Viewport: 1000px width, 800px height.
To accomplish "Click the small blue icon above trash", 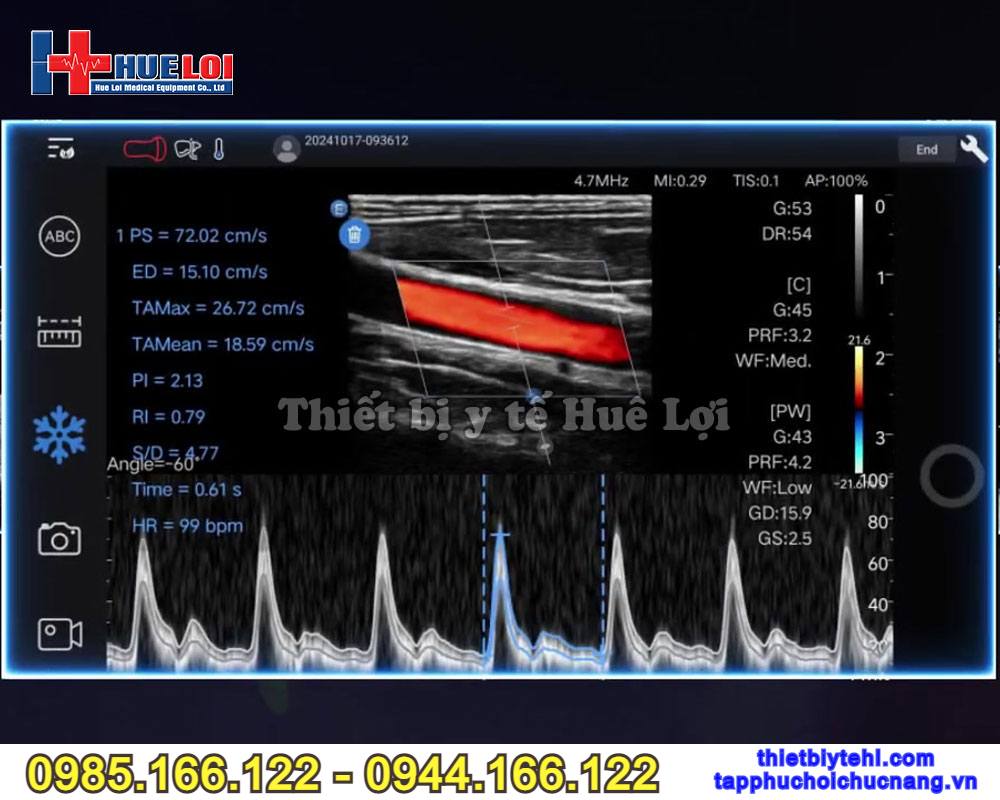I will 339,209.
